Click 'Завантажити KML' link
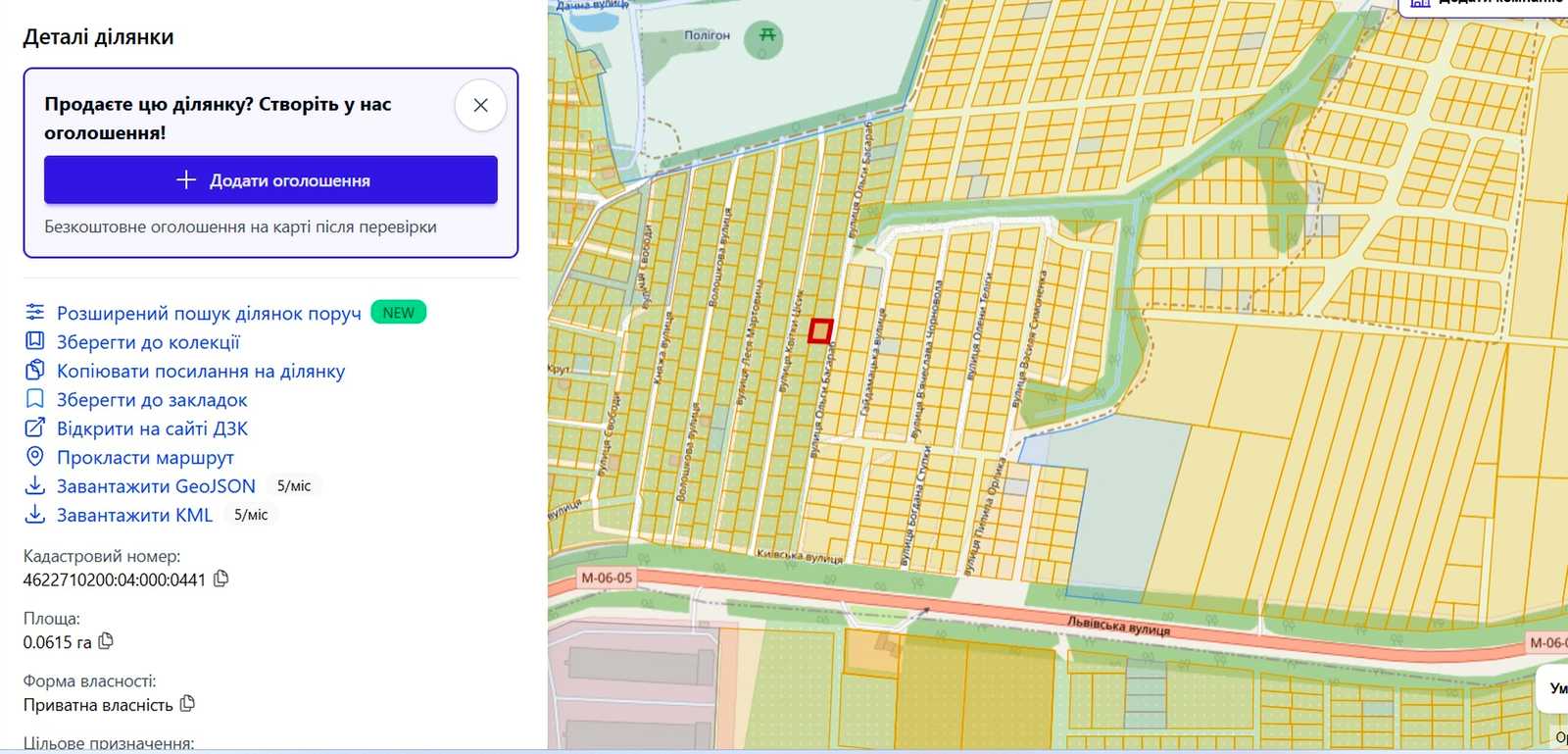Image resolution: width=1568 pixels, height=754 pixels. (x=134, y=515)
